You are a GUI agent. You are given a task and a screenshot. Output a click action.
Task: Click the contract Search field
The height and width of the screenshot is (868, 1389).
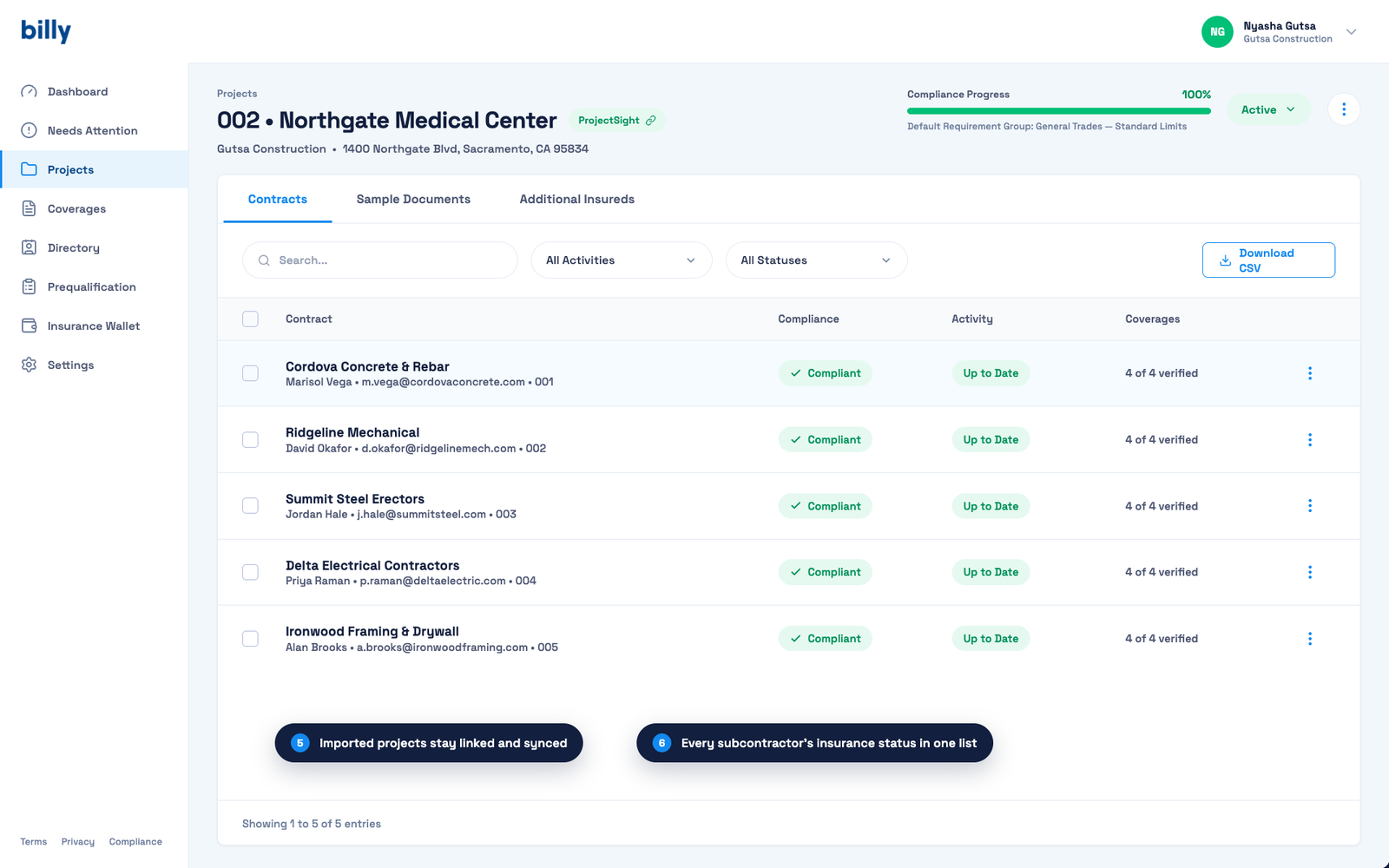pos(380,260)
